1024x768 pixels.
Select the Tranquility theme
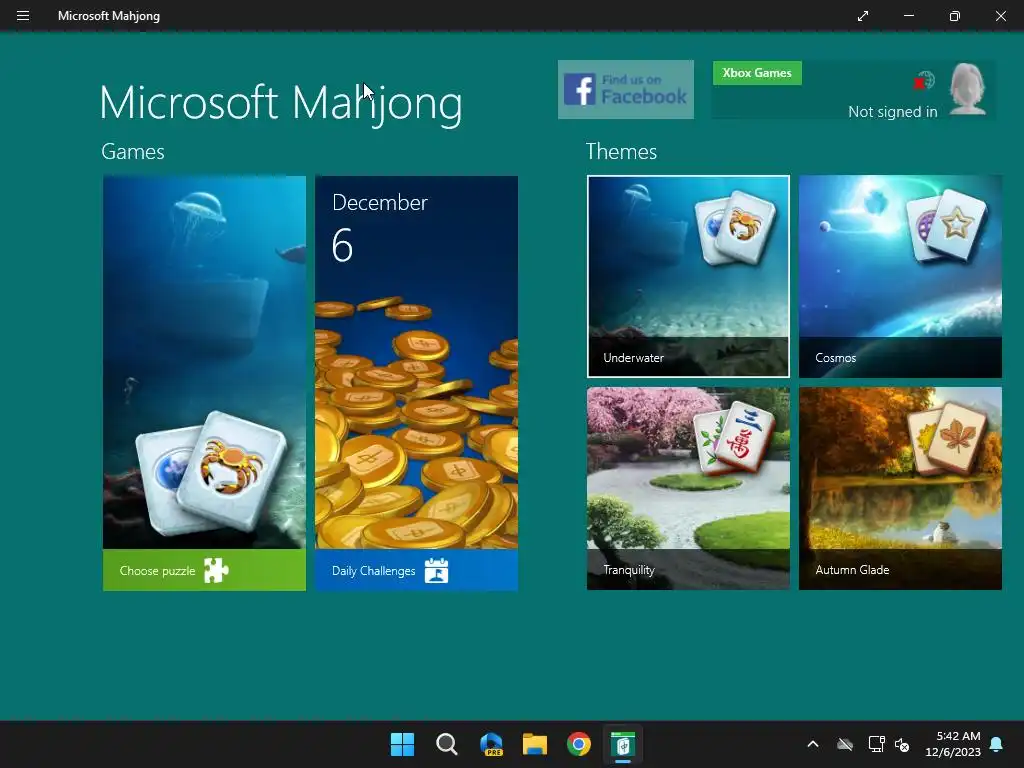click(x=688, y=488)
